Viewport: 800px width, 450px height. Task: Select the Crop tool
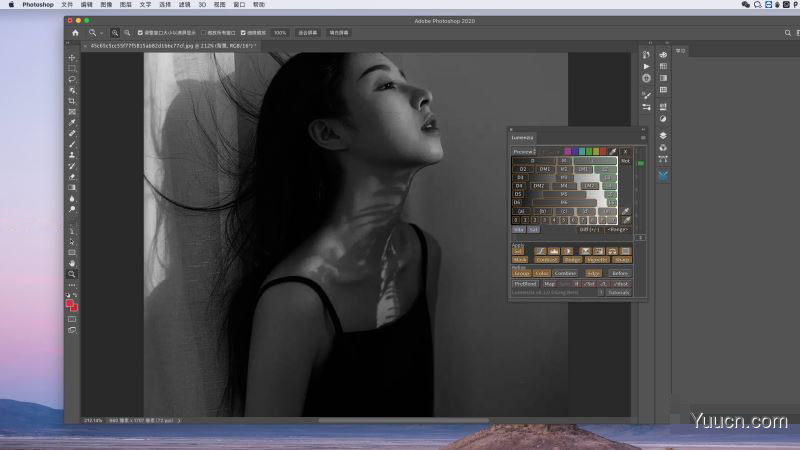tap(72, 101)
